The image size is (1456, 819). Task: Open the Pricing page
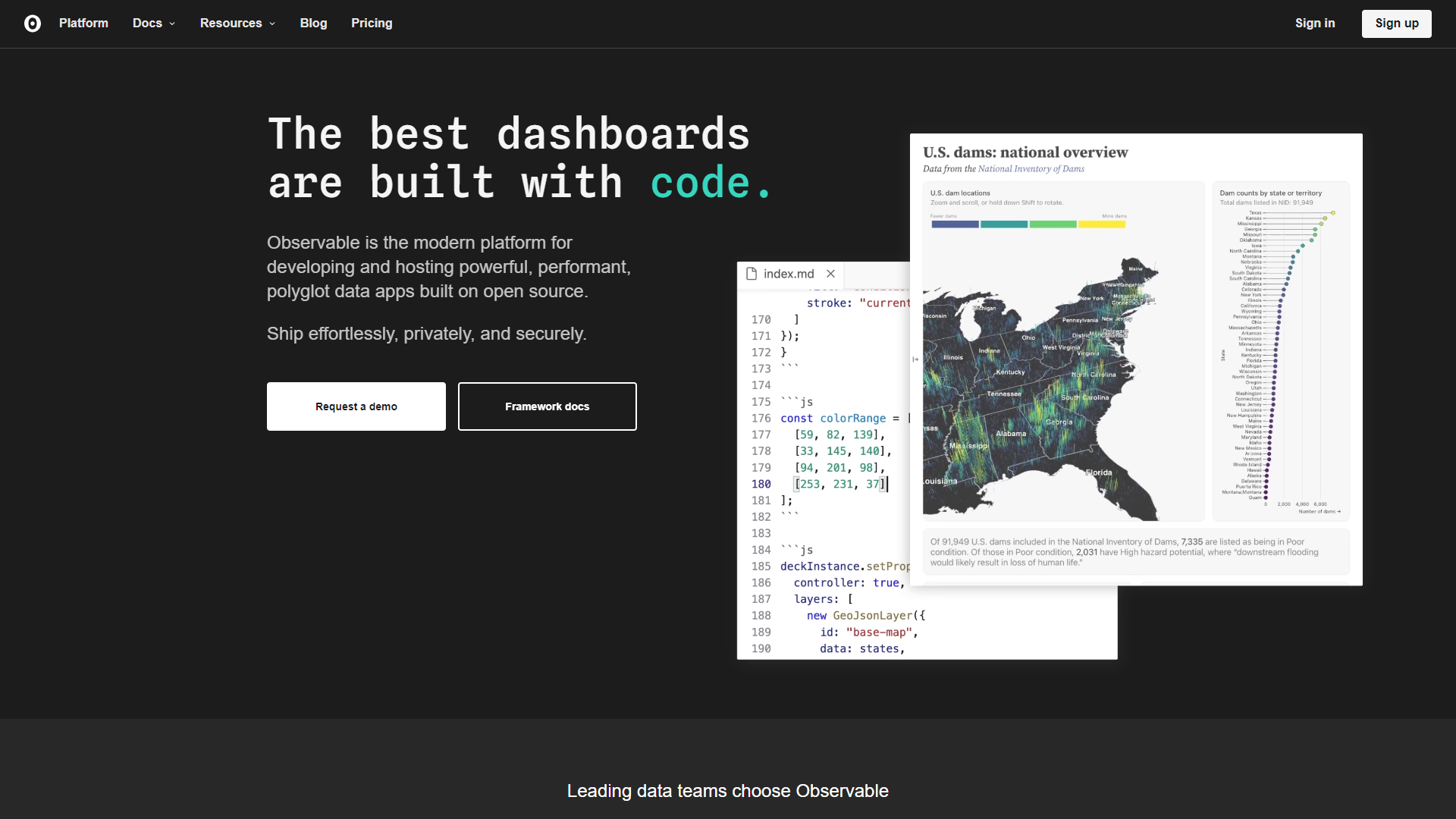(371, 24)
